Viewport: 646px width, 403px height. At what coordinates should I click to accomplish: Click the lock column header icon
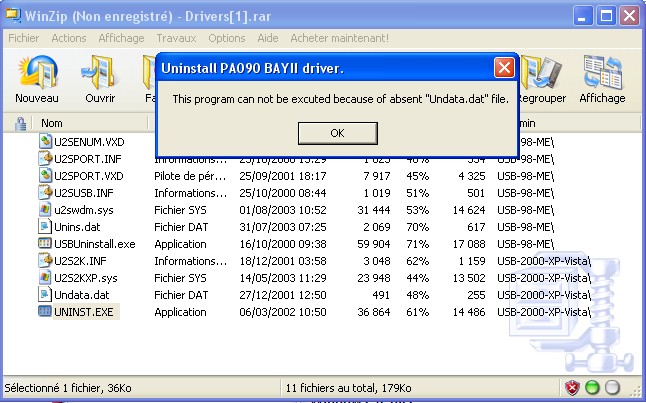(x=20, y=124)
